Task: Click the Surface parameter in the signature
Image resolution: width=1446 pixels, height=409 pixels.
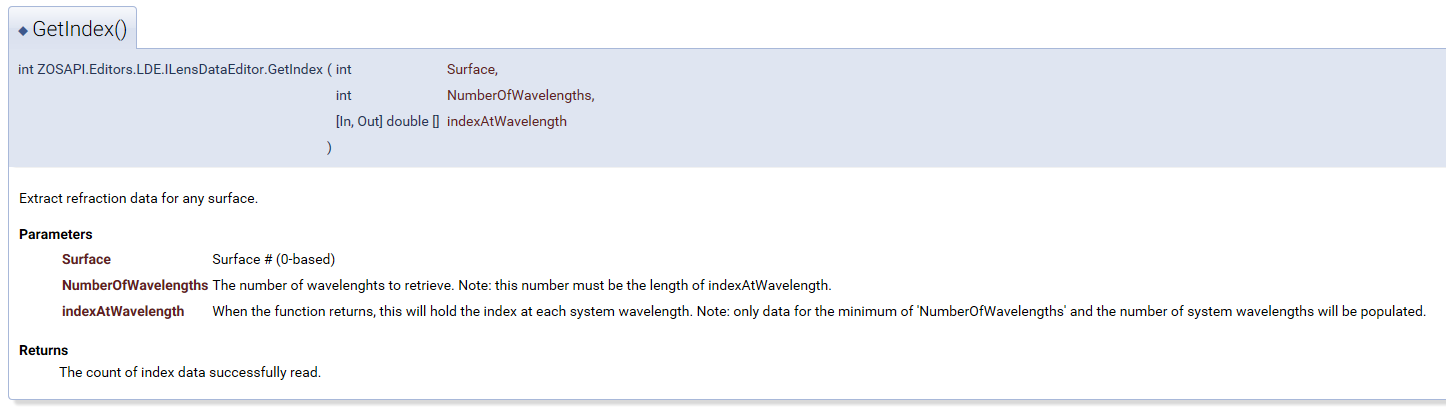Action: [x=472, y=69]
